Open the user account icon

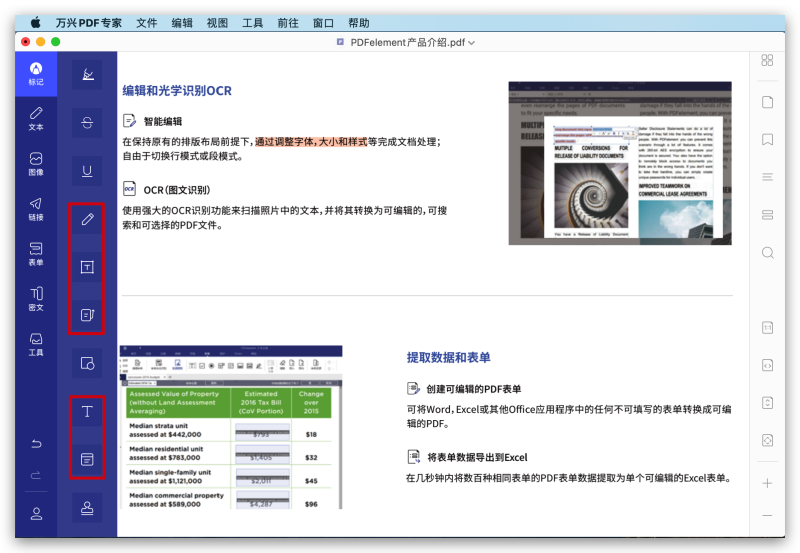click(x=36, y=513)
